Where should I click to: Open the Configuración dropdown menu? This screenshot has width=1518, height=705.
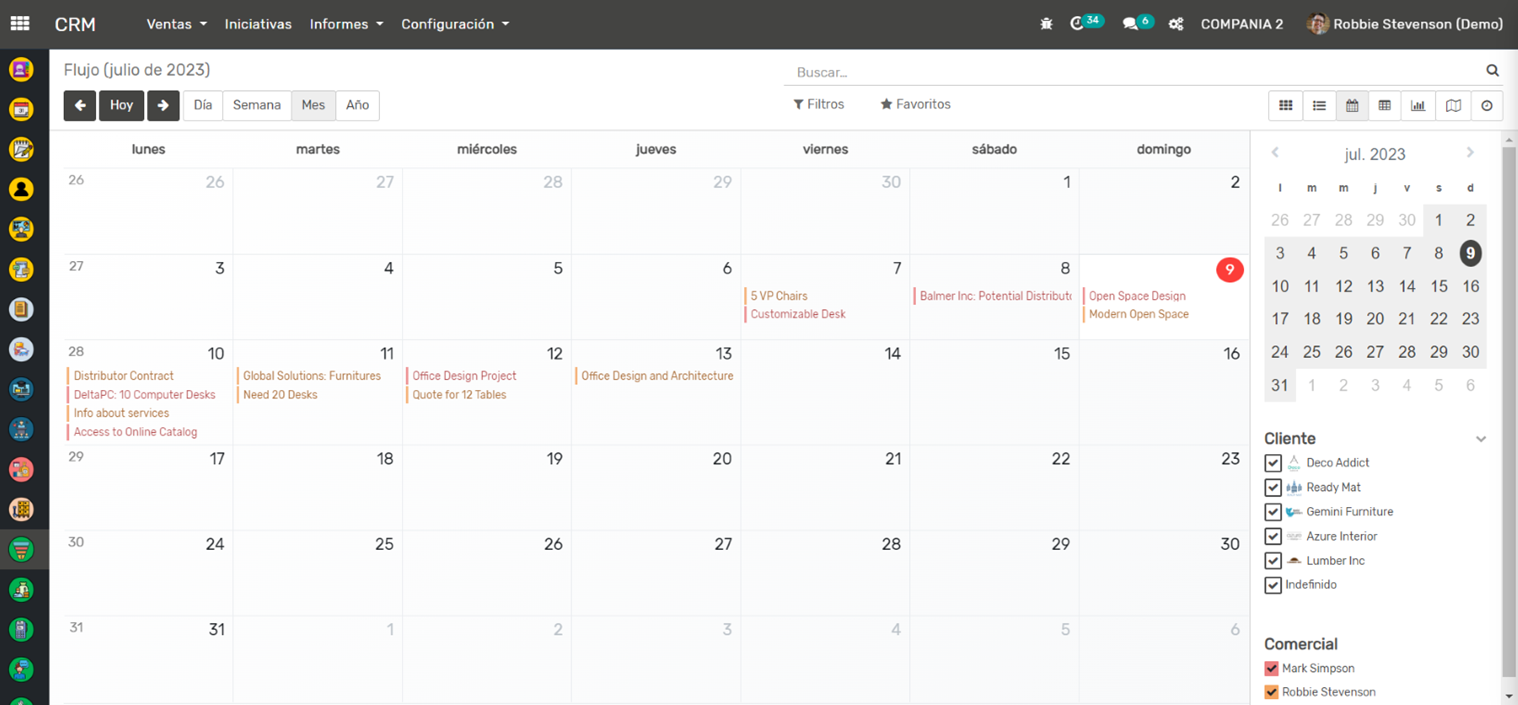click(x=455, y=24)
